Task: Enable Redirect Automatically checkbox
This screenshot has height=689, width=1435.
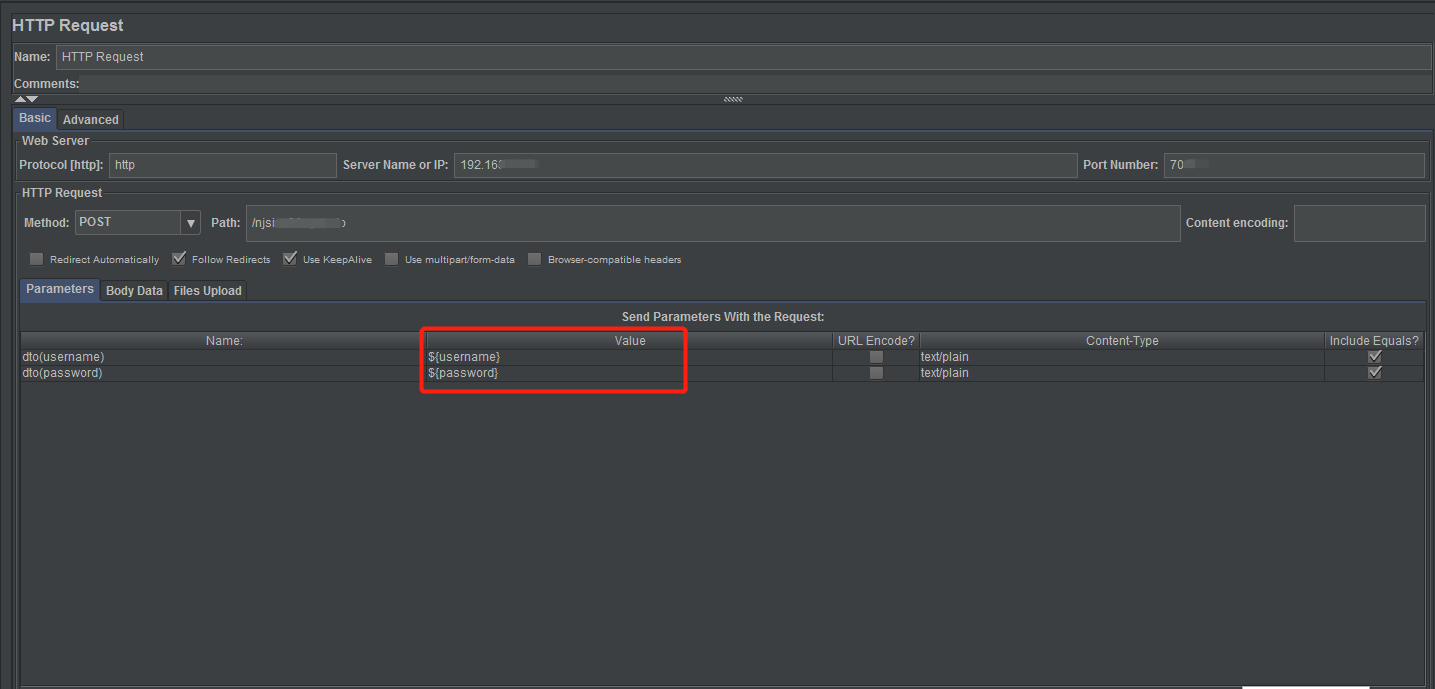Action: pyautogui.click(x=37, y=259)
